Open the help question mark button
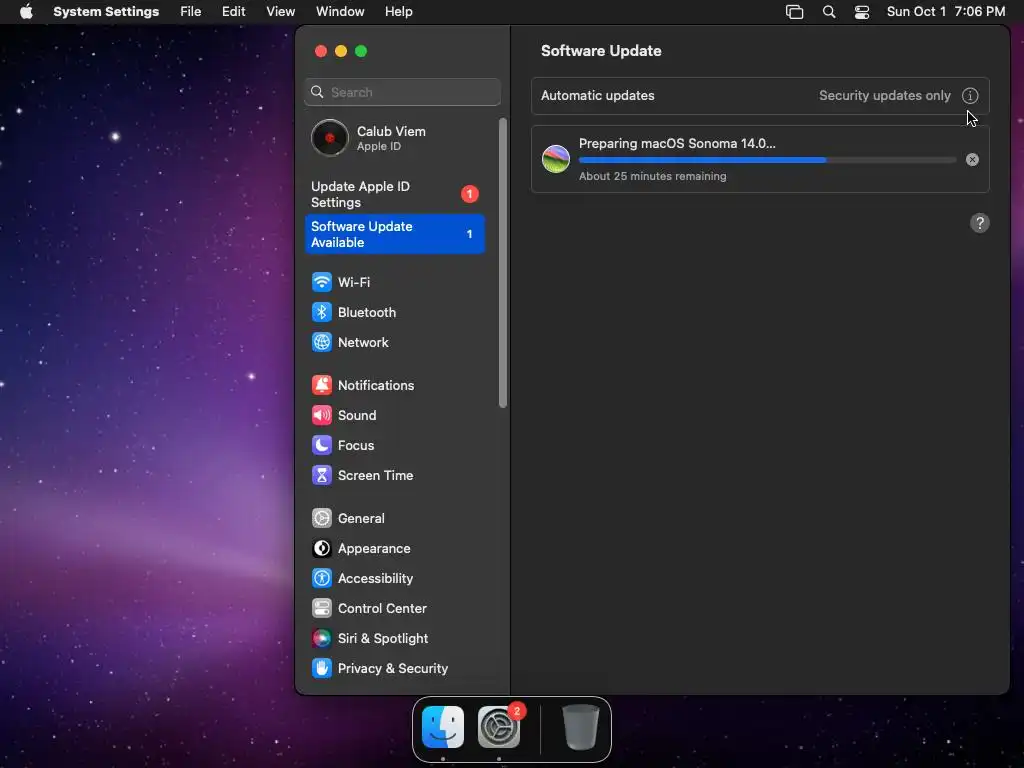Image resolution: width=1024 pixels, height=768 pixels. 979,223
